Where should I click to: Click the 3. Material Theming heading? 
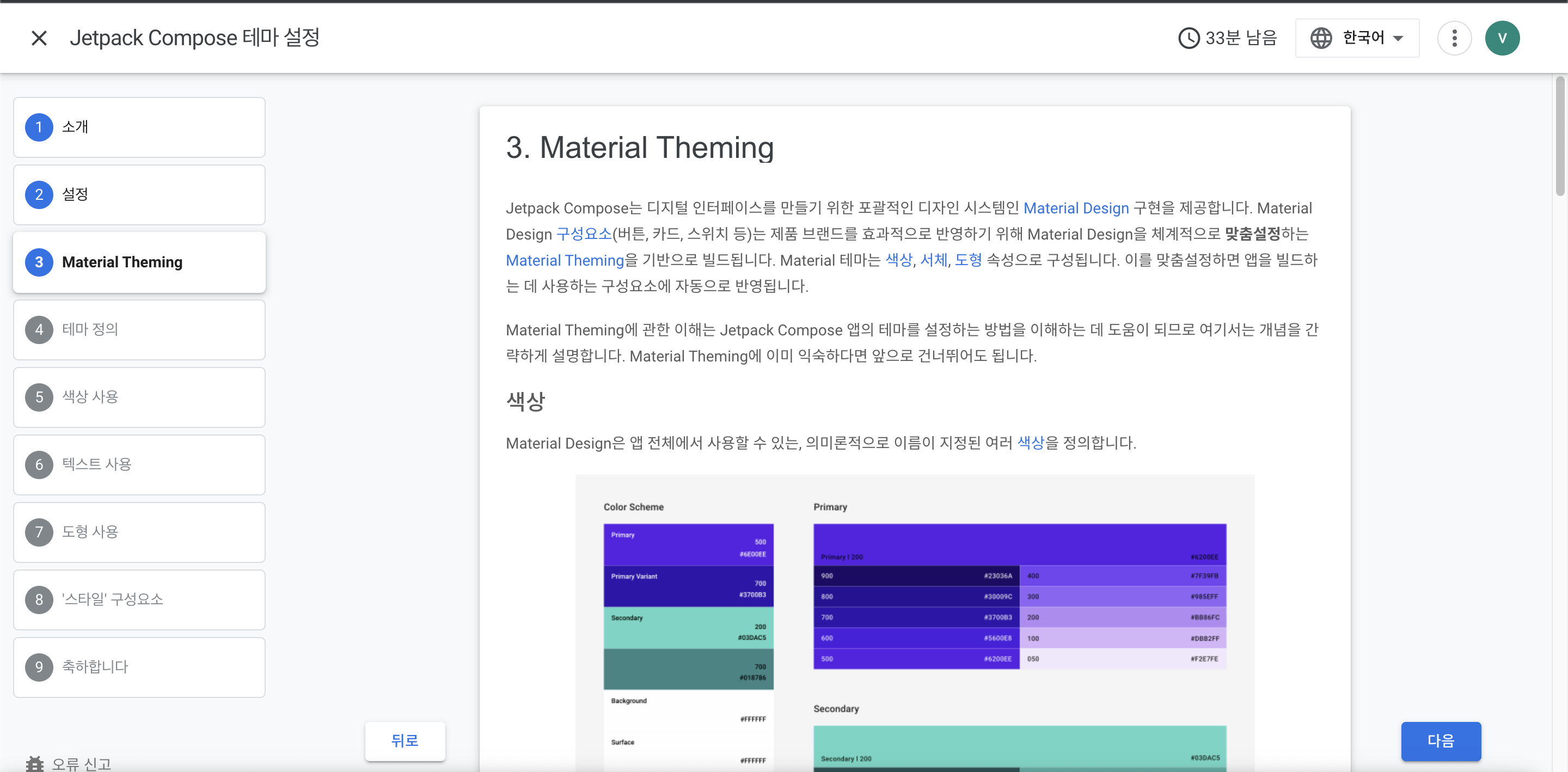(639, 148)
